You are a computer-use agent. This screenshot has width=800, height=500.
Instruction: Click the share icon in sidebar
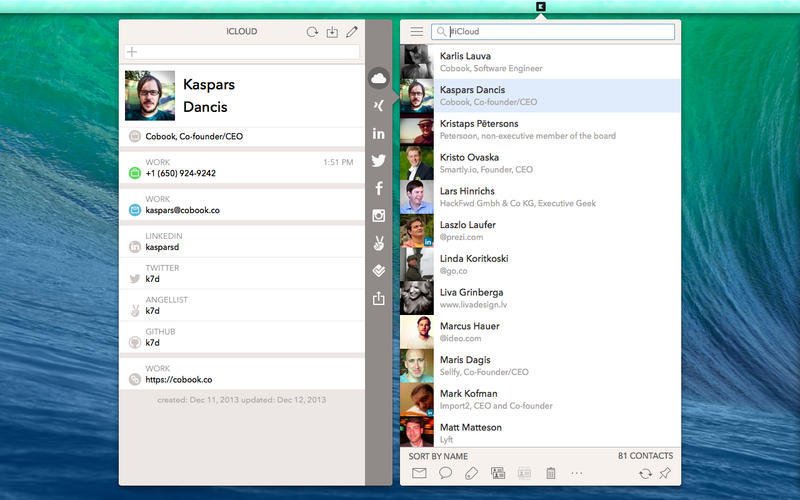[x=379, y=298]
